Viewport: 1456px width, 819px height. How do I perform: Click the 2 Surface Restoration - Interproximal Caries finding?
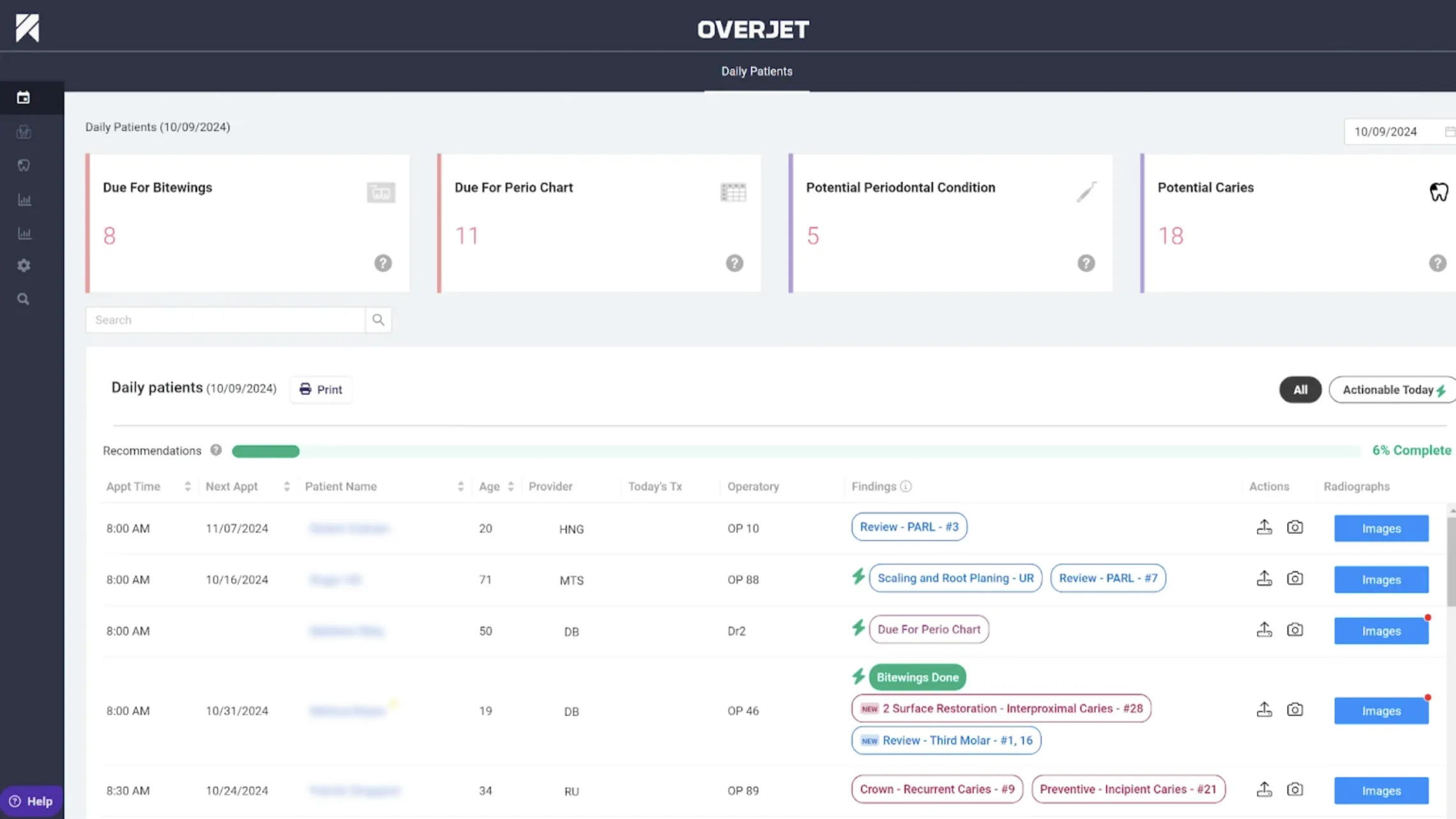coord(1001,708)
